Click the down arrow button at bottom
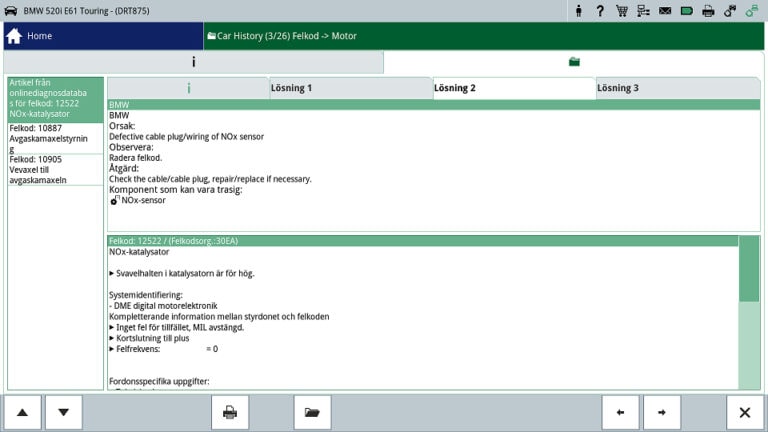 (x=64, y=412)
